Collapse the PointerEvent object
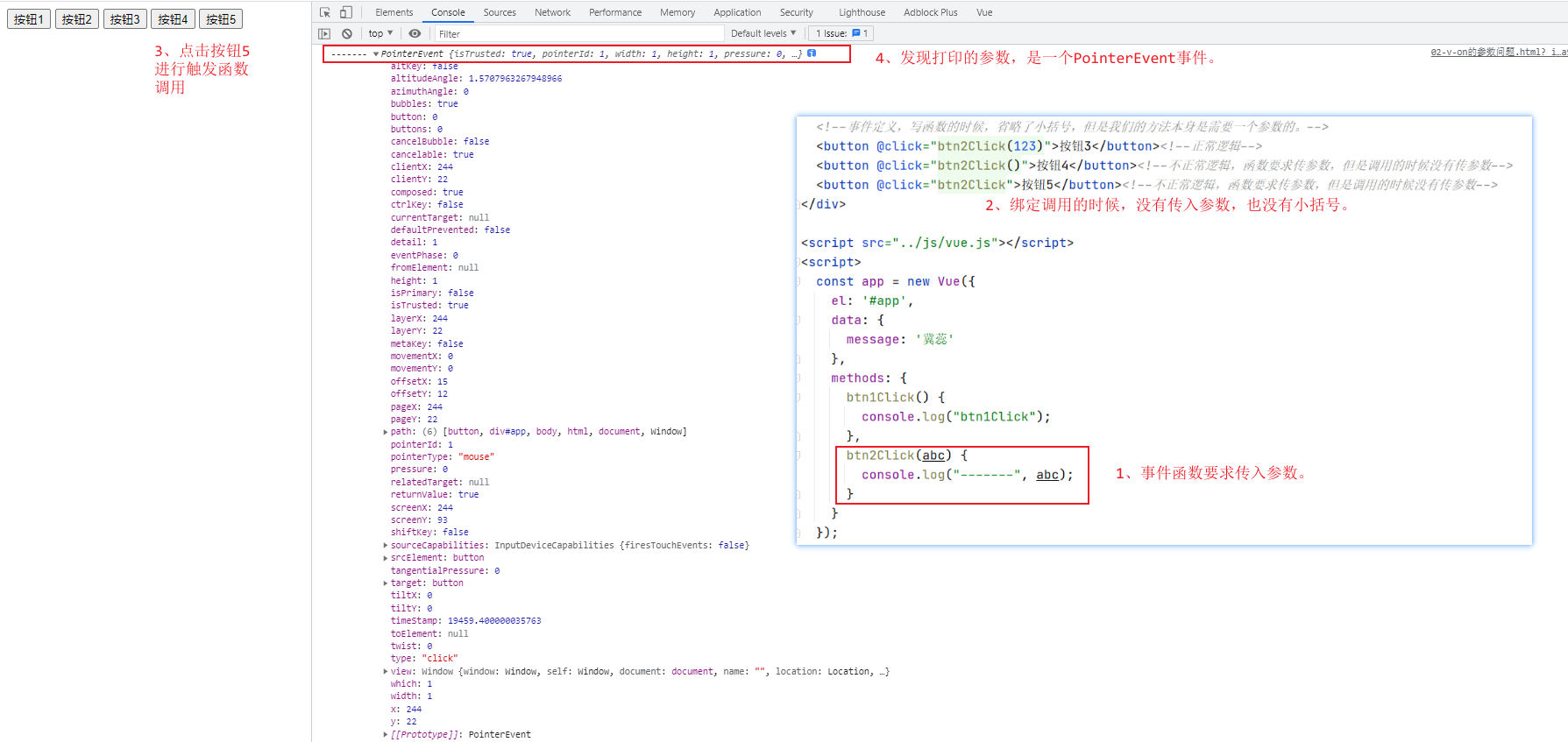The height and width of the screenshot is (742, 1568). pyautogui.click(x=376, y=54)
